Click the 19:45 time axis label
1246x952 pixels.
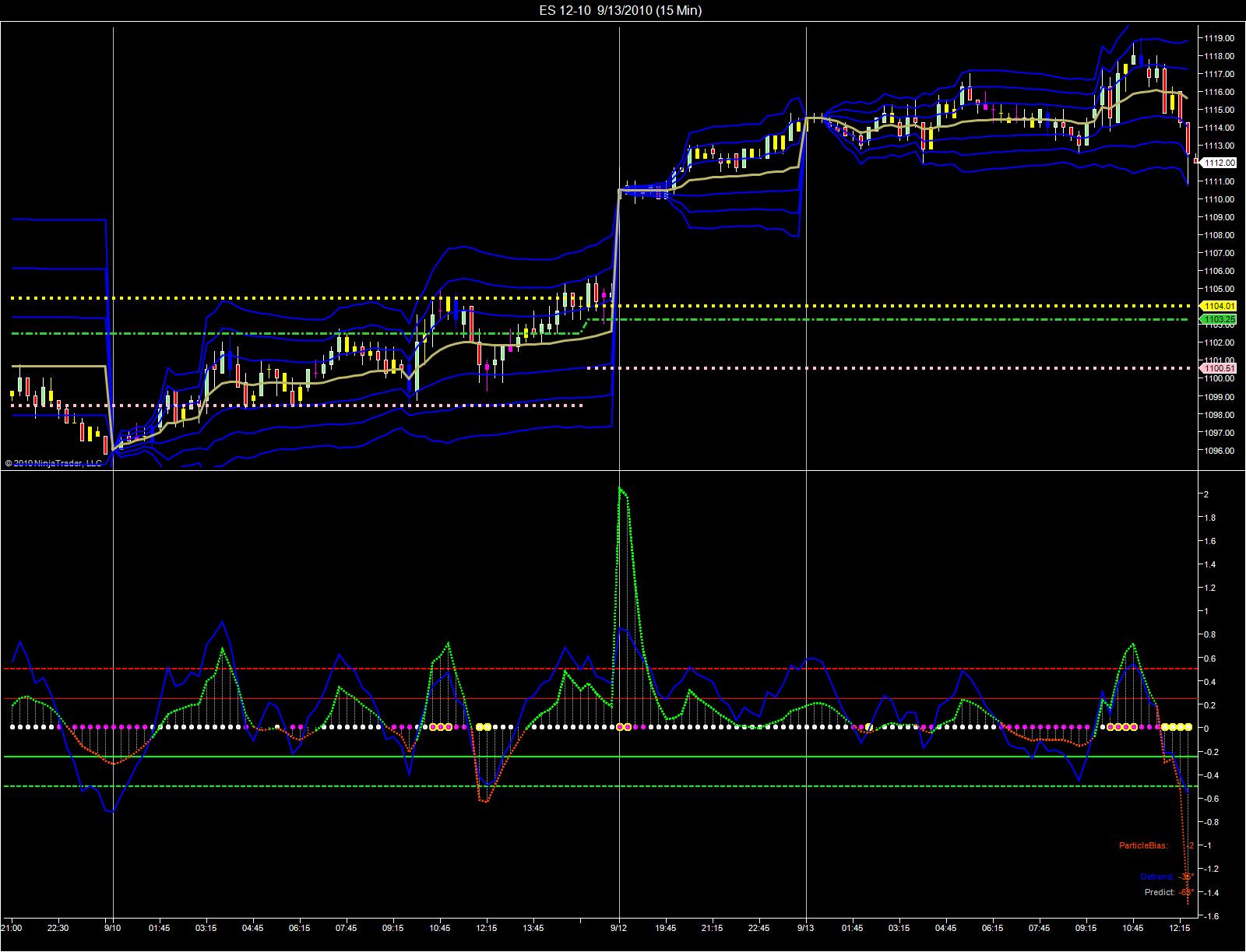coord(666,929)
